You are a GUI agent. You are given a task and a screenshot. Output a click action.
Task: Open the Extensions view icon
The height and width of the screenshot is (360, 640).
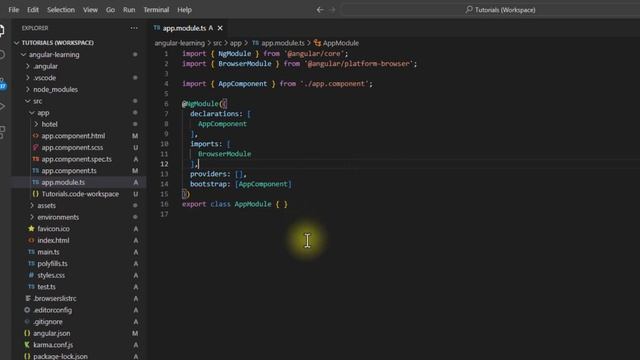pos(2,132)
